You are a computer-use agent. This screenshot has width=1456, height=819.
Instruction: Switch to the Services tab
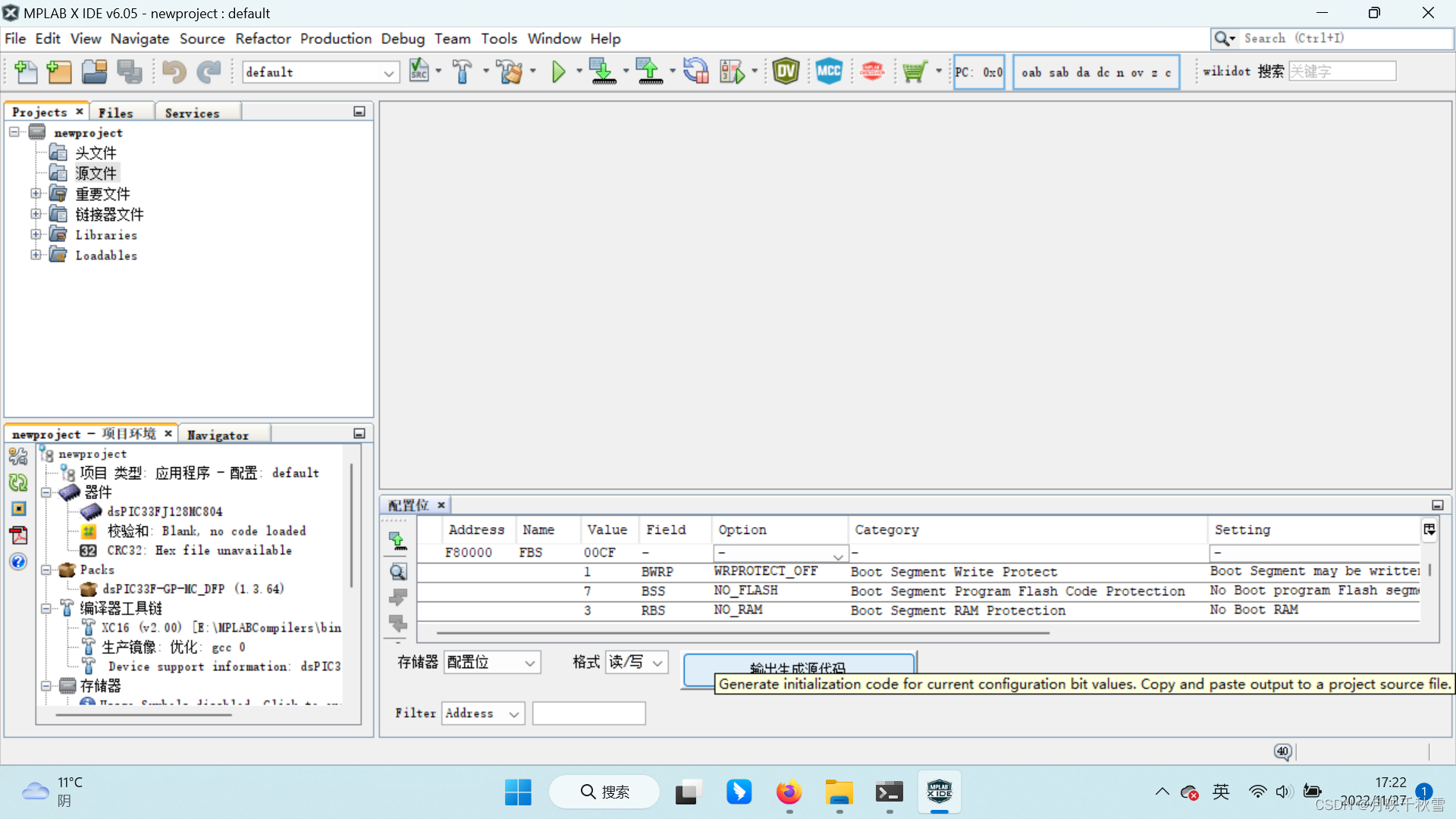pyautogui.click(x=191, y=111)
